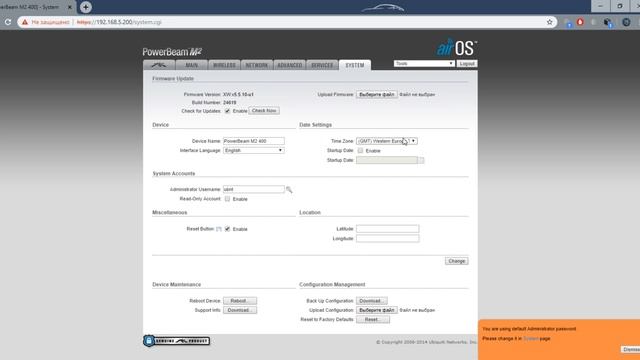The width and height of the screenshot is (640, 360).
Task: Close the PowerBeam M2 400 browser tab
Action: pos(70,7)
